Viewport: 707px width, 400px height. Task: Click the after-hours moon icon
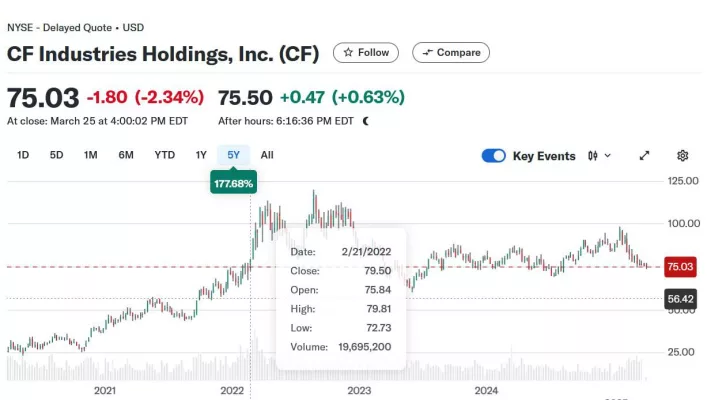(366, 121)
